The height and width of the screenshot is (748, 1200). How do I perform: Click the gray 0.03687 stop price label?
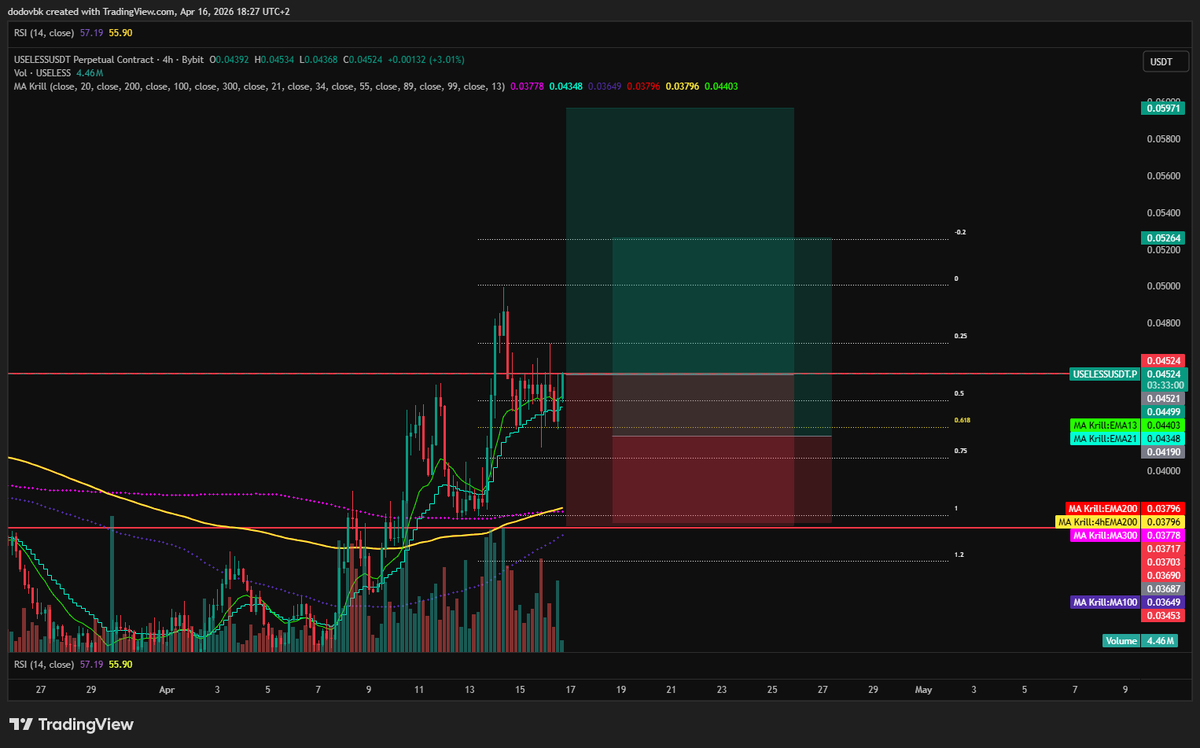click(x=1161, y=589)
